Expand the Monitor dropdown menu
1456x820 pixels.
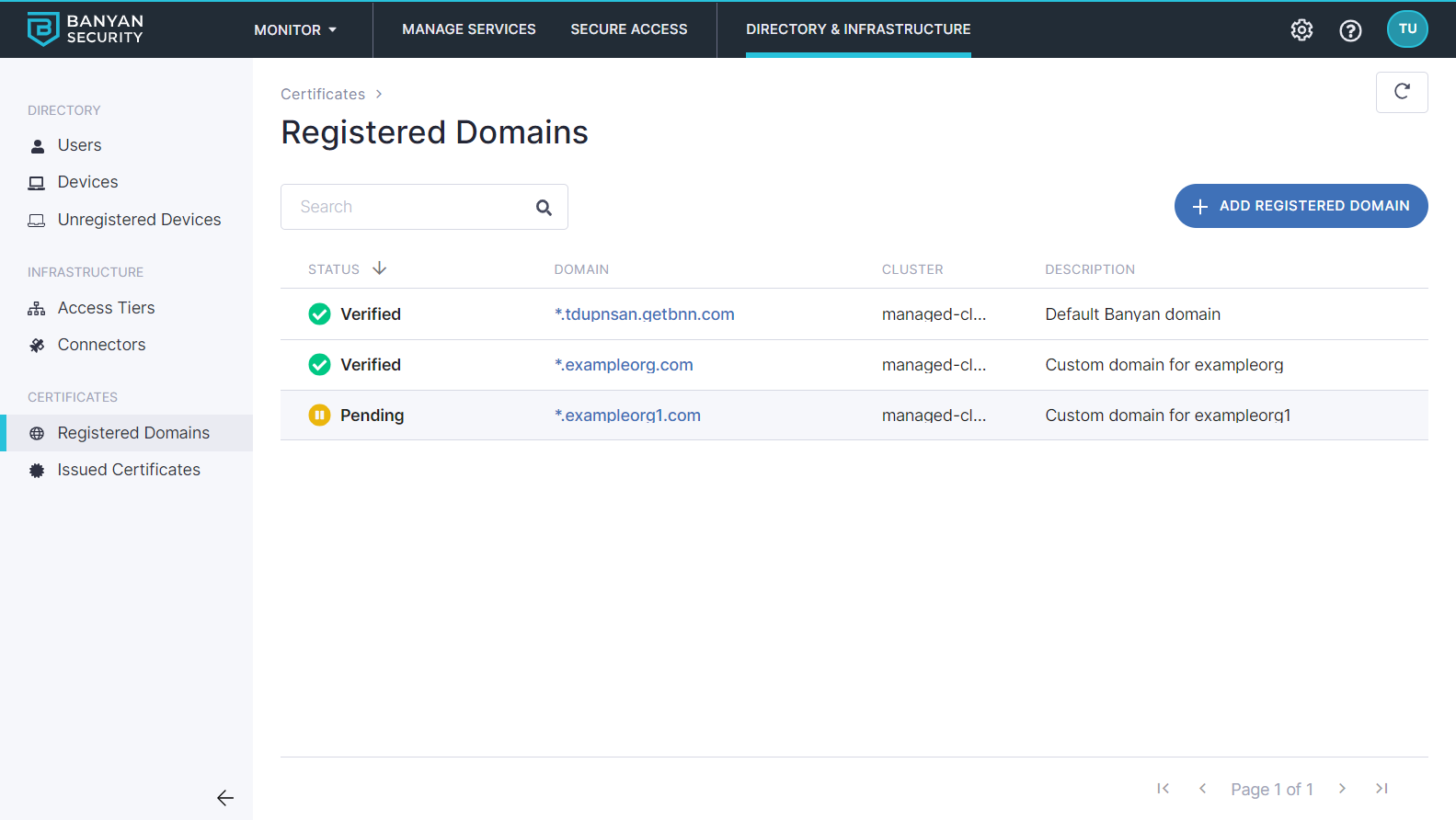pyautogui.click(x=295, y=30)
